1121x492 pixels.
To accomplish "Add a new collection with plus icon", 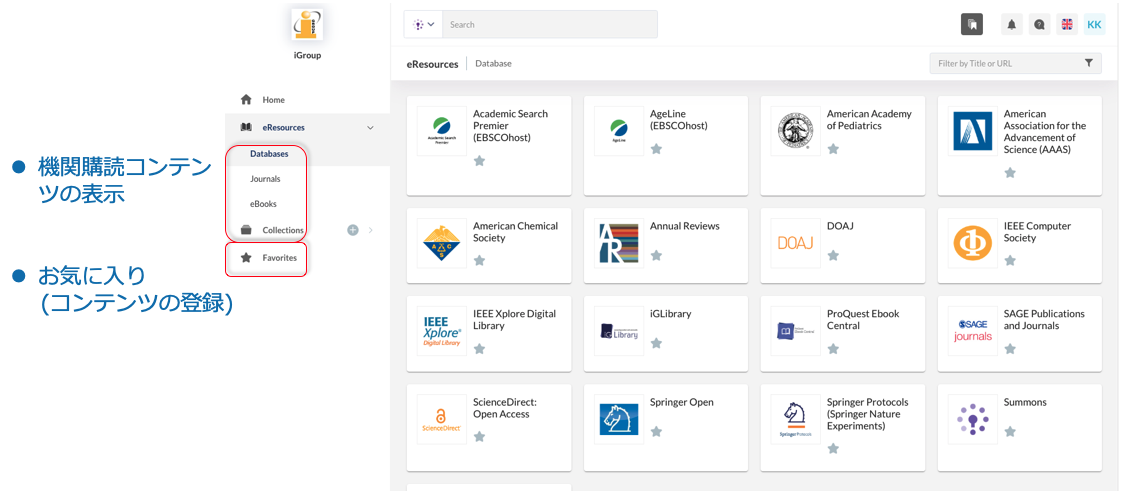I will [352, 230].
